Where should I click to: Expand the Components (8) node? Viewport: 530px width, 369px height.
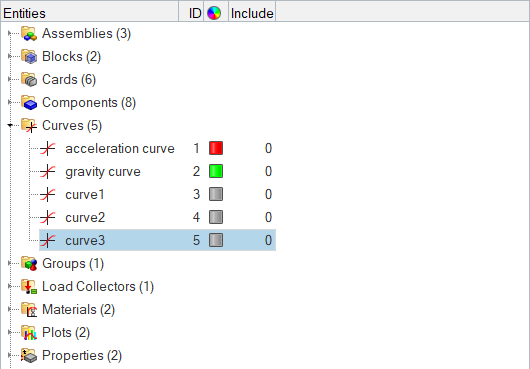(x=10, y=102)
